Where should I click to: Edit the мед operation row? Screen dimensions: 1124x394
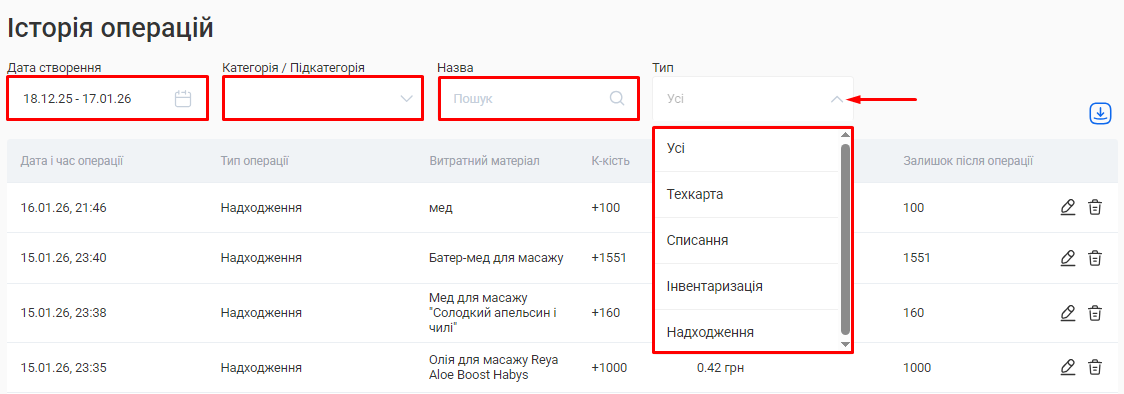[1067, 208]
